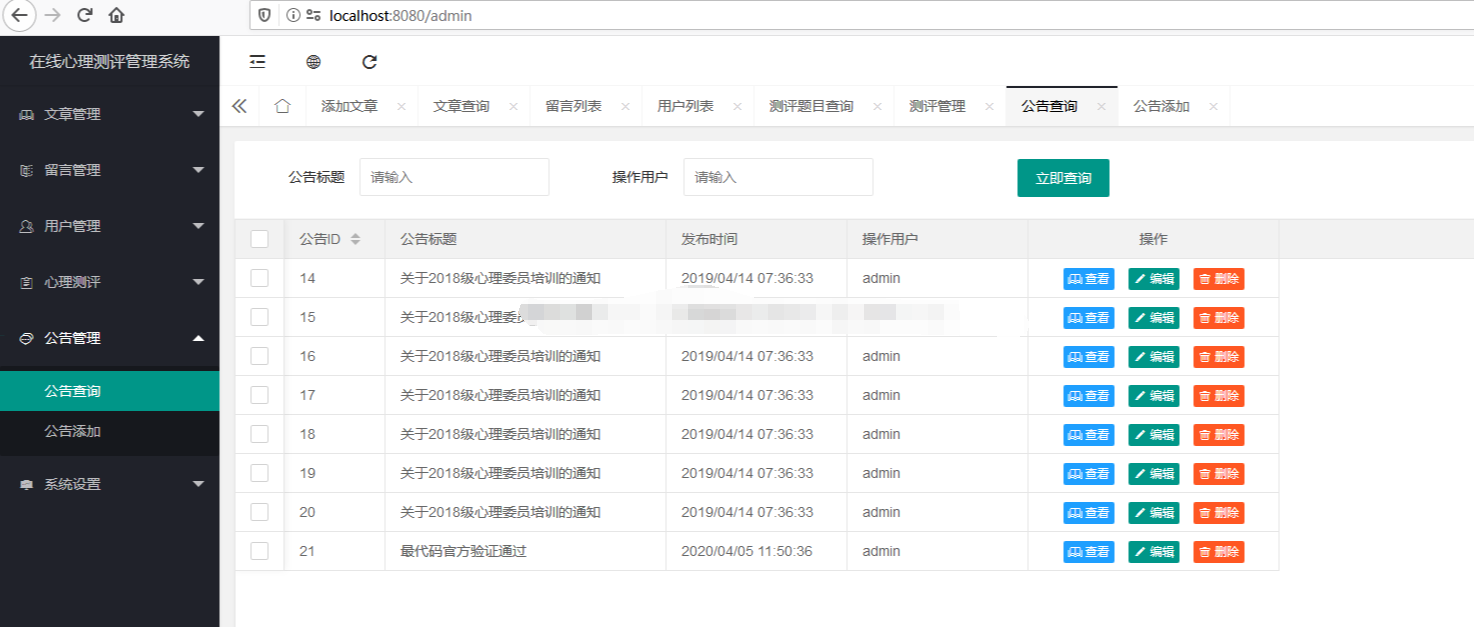Click the browser address bar URL
1474x627 pixels.
pos(400,15)
